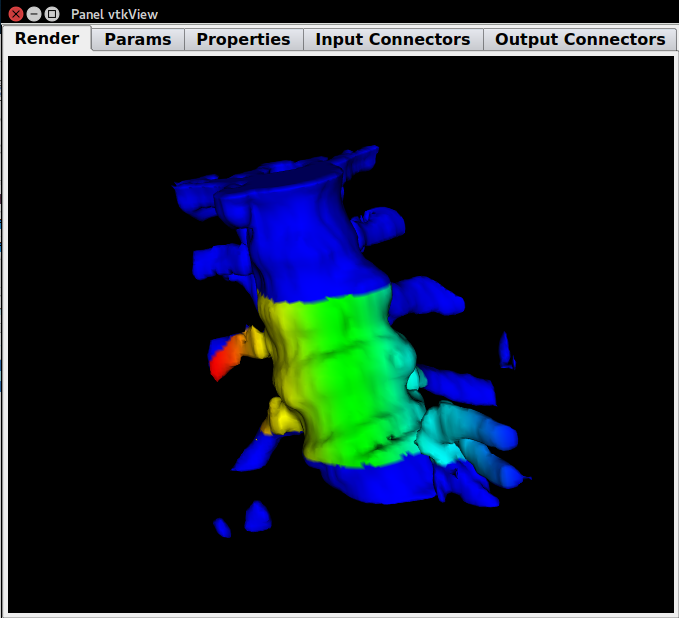Go to the Input Connectors tab

392,39
